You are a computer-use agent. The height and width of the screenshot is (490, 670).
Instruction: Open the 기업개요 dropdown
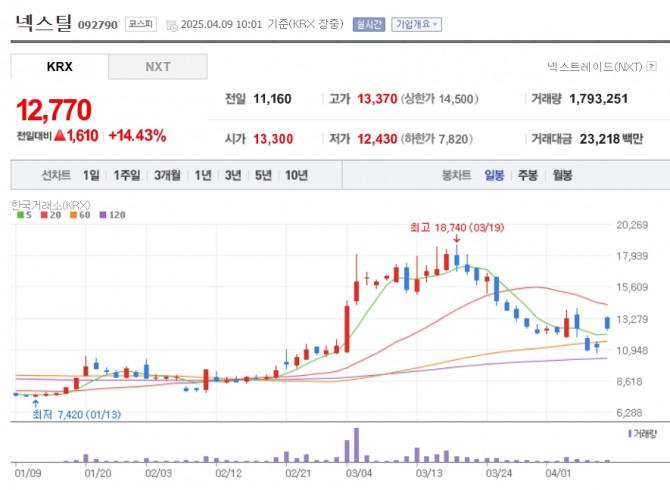(x=417, y=24)
